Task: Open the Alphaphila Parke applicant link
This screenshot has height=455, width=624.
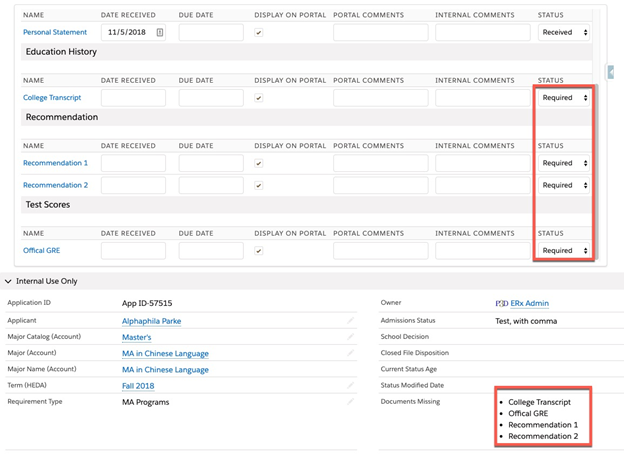Action: click(151, 321)
